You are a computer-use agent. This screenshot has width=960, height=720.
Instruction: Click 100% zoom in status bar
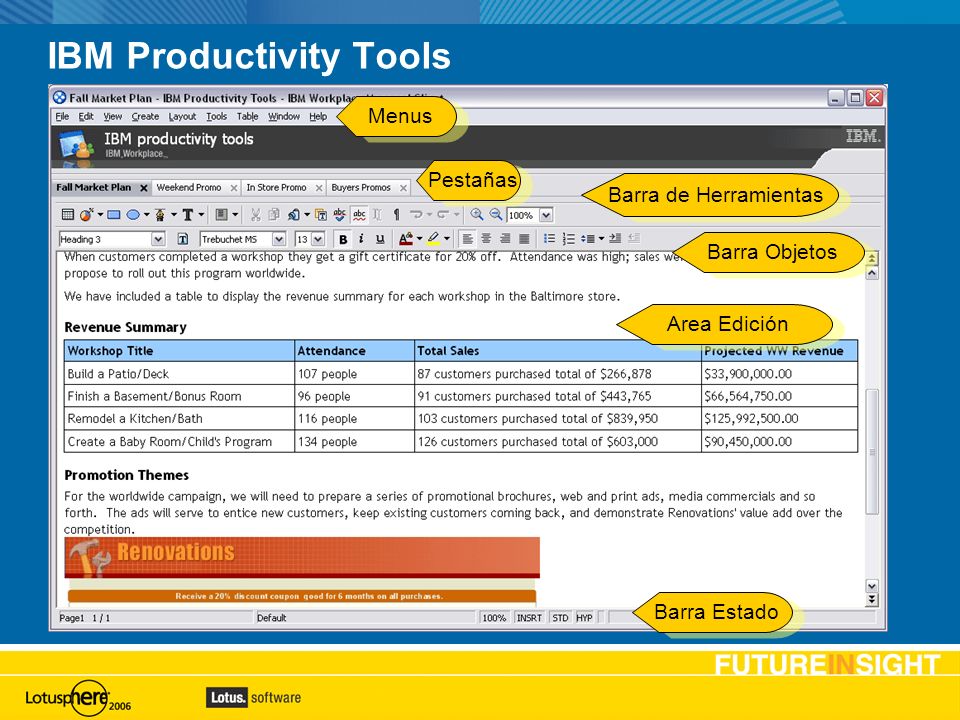(494, 618)
